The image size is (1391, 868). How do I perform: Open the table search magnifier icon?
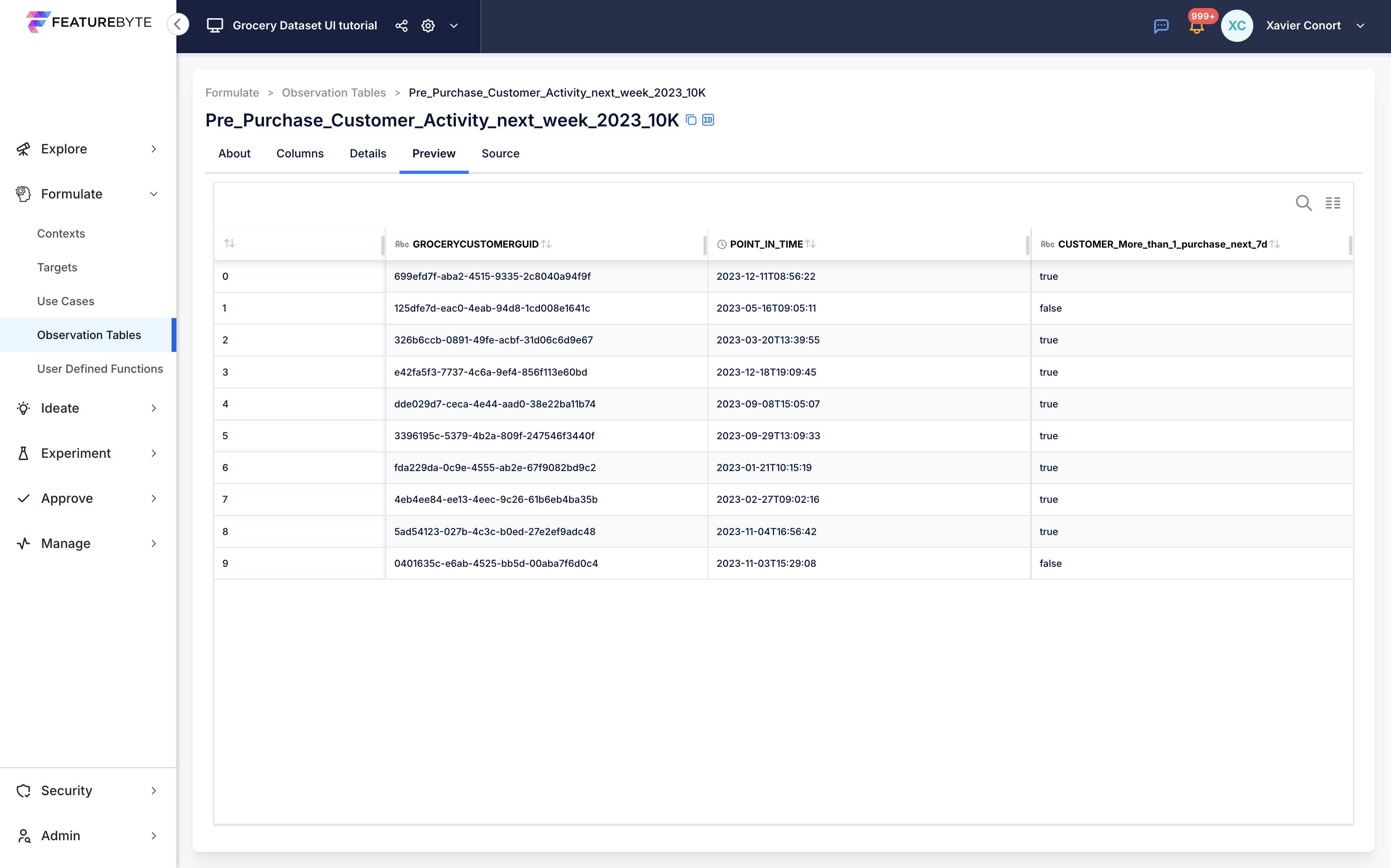(x=1304, y=203)
